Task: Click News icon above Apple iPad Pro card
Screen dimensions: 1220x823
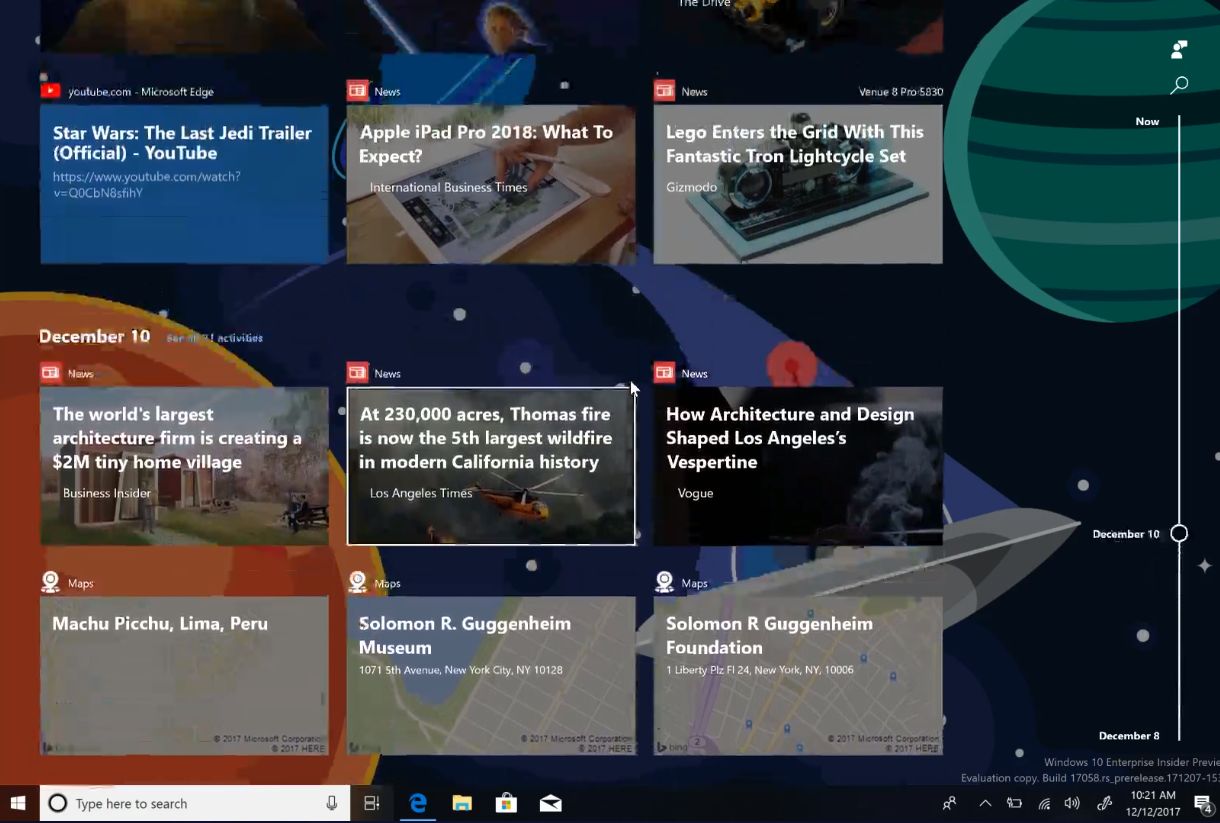Action: tap(357, 91)
